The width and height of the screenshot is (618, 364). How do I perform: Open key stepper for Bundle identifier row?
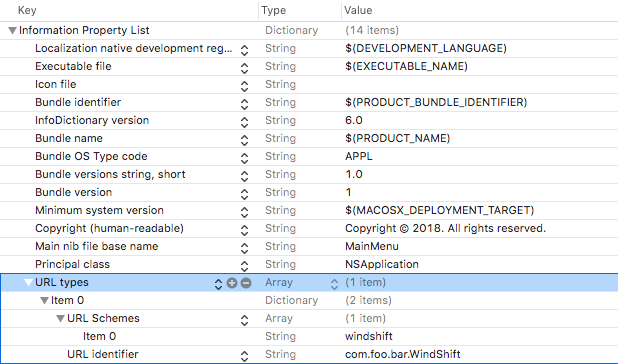pyautogui.click(x=244, y=104)
